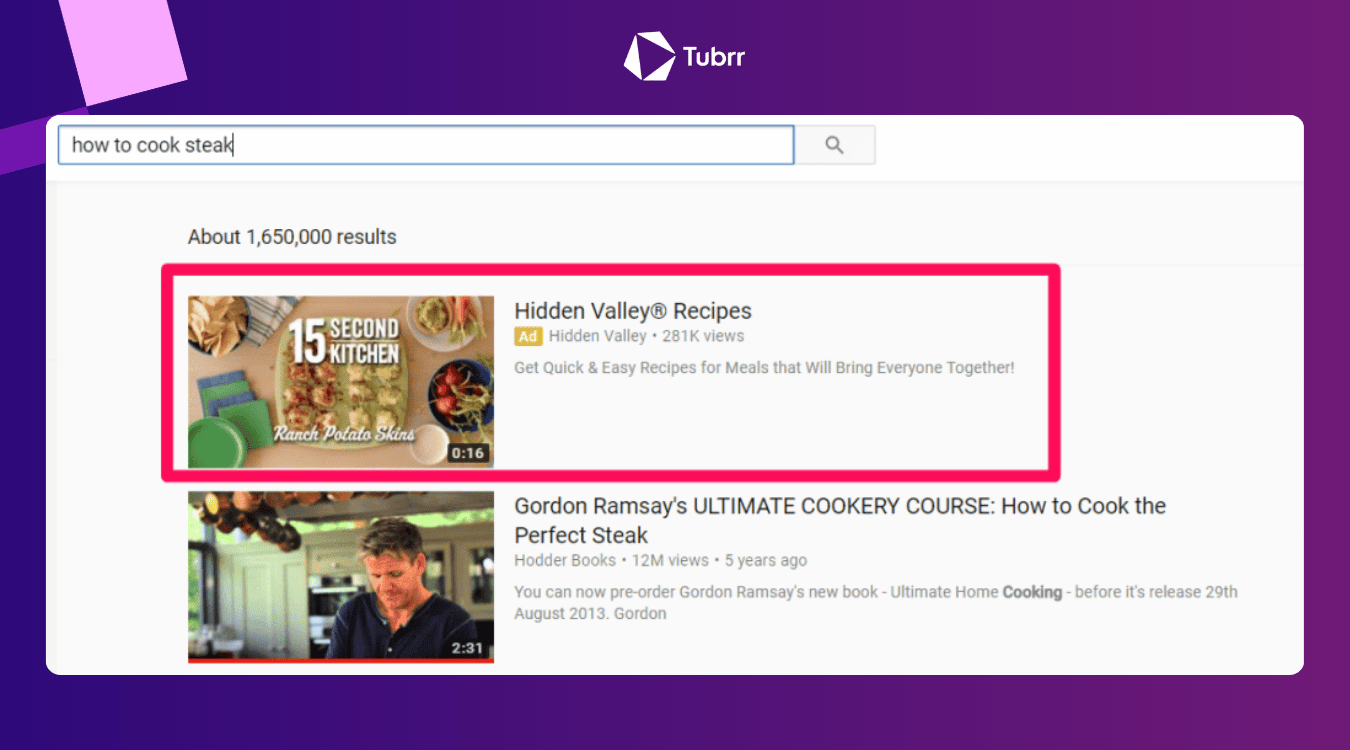Click the '281K views' text
Image resolution: width=1350 pixels, height=750 pixels.
pos(703,336)
